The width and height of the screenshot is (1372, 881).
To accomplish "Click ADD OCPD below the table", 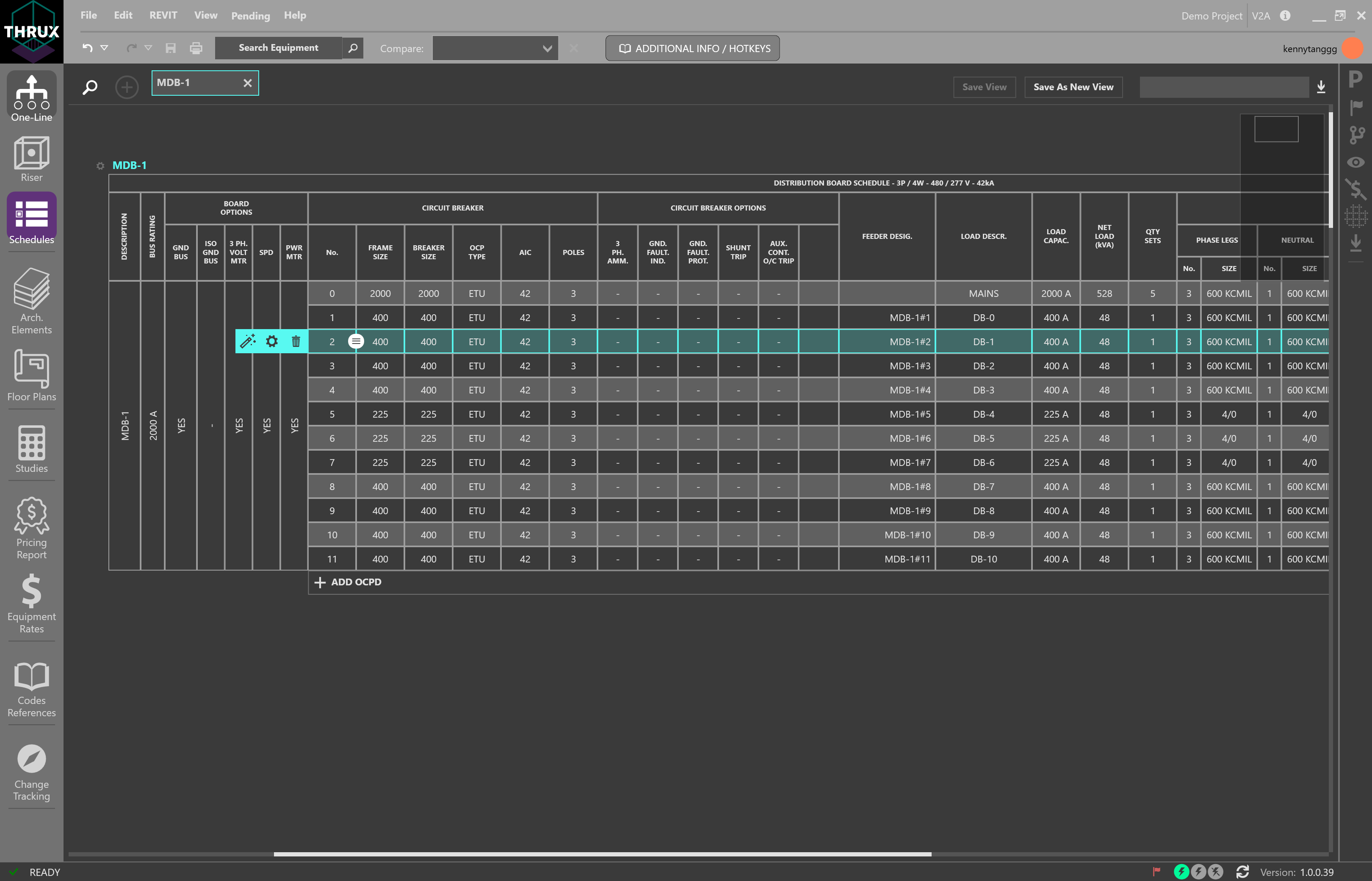I will [348, 582].
